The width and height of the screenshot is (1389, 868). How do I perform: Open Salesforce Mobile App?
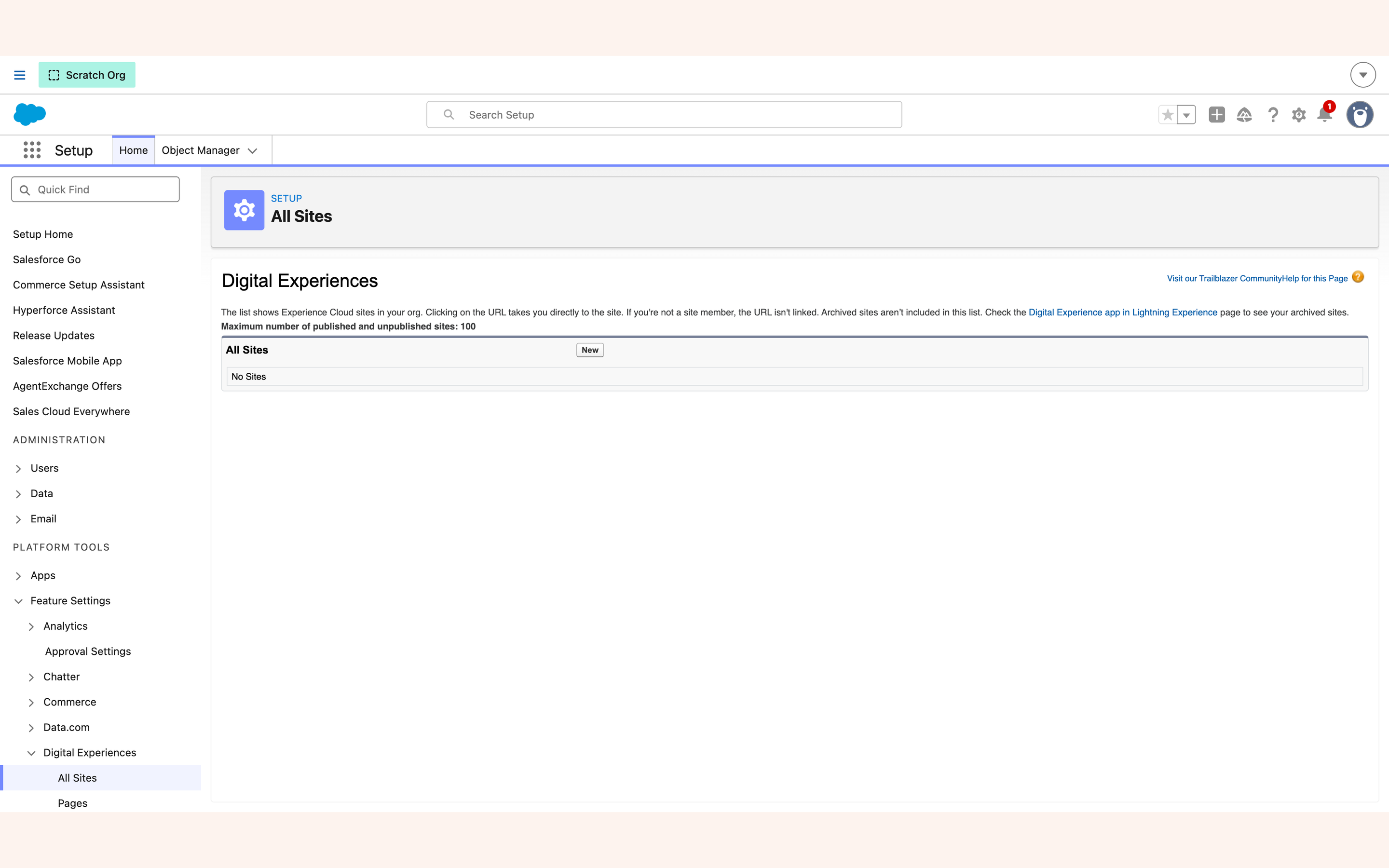67,361
